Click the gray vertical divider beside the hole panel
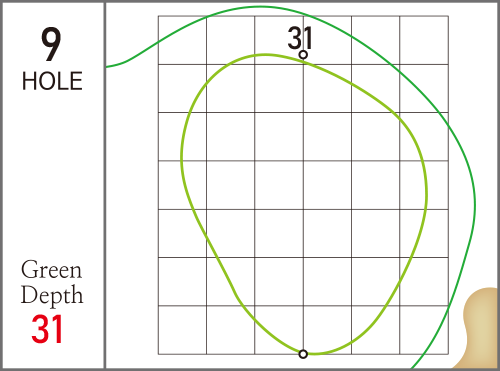Screen dimensions: 500x371 tap(105, 185)
